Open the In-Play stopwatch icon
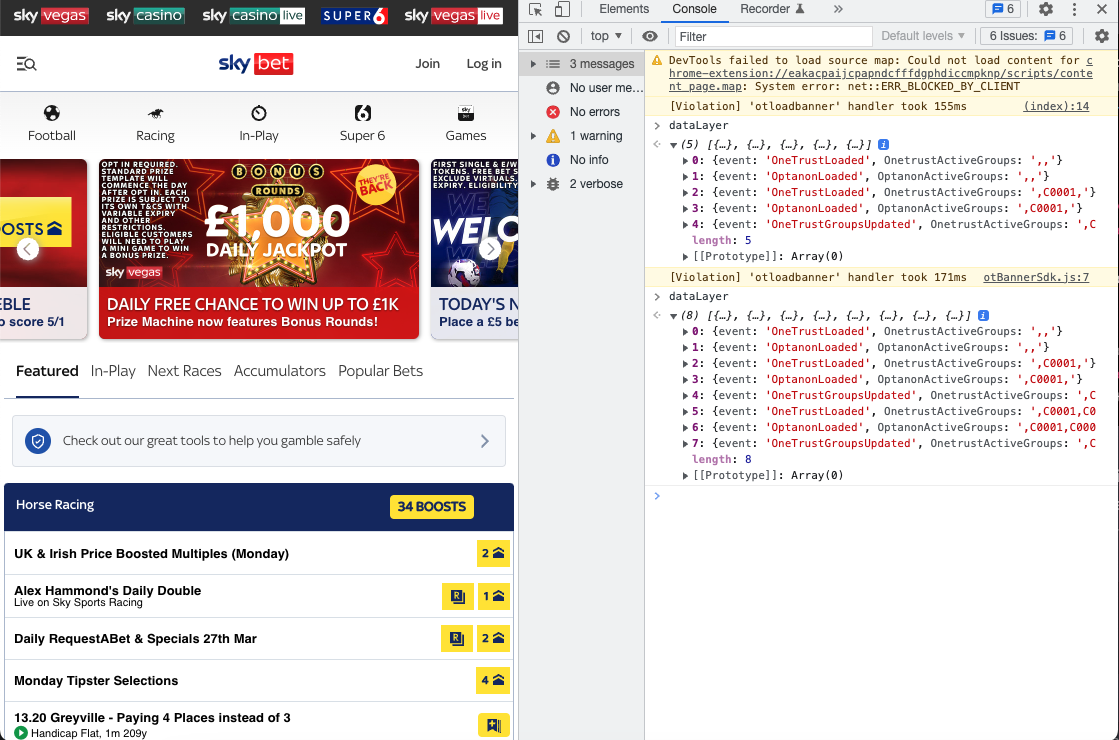The height and width of the screenshot is (740, 1119). [x=258, y=113]
